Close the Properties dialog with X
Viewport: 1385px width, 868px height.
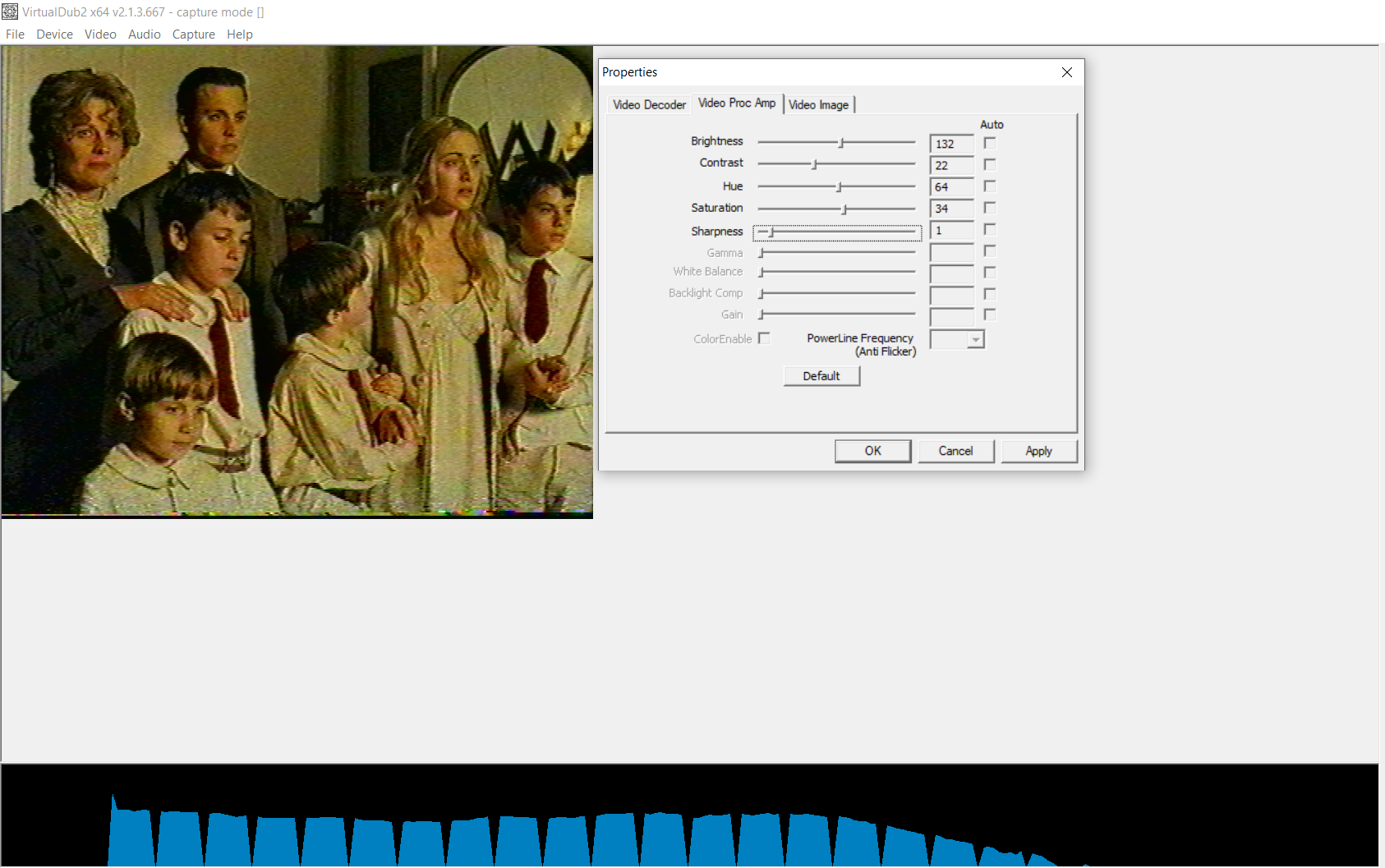point(1067,72)
